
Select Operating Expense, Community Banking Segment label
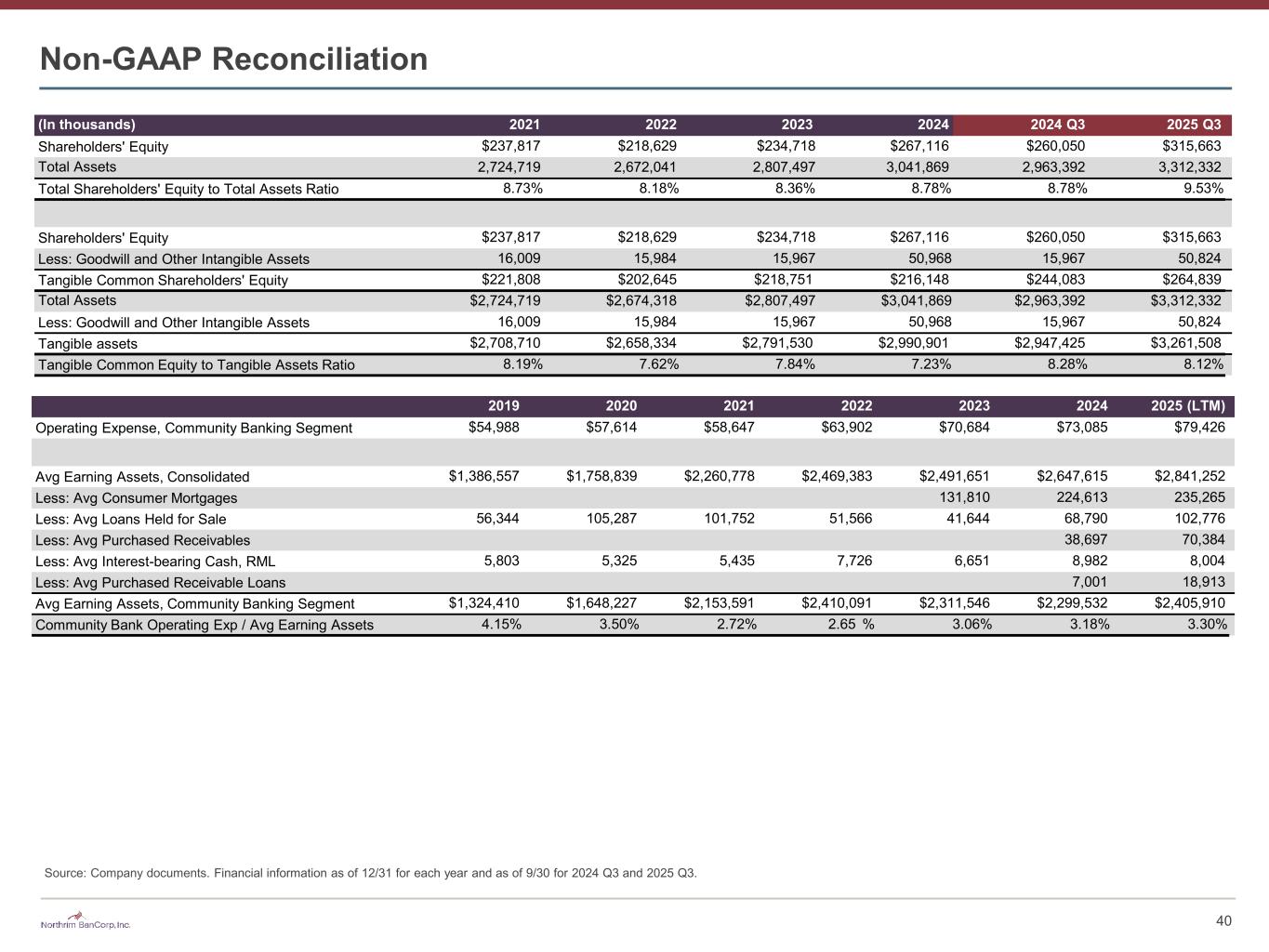point(193,429)
